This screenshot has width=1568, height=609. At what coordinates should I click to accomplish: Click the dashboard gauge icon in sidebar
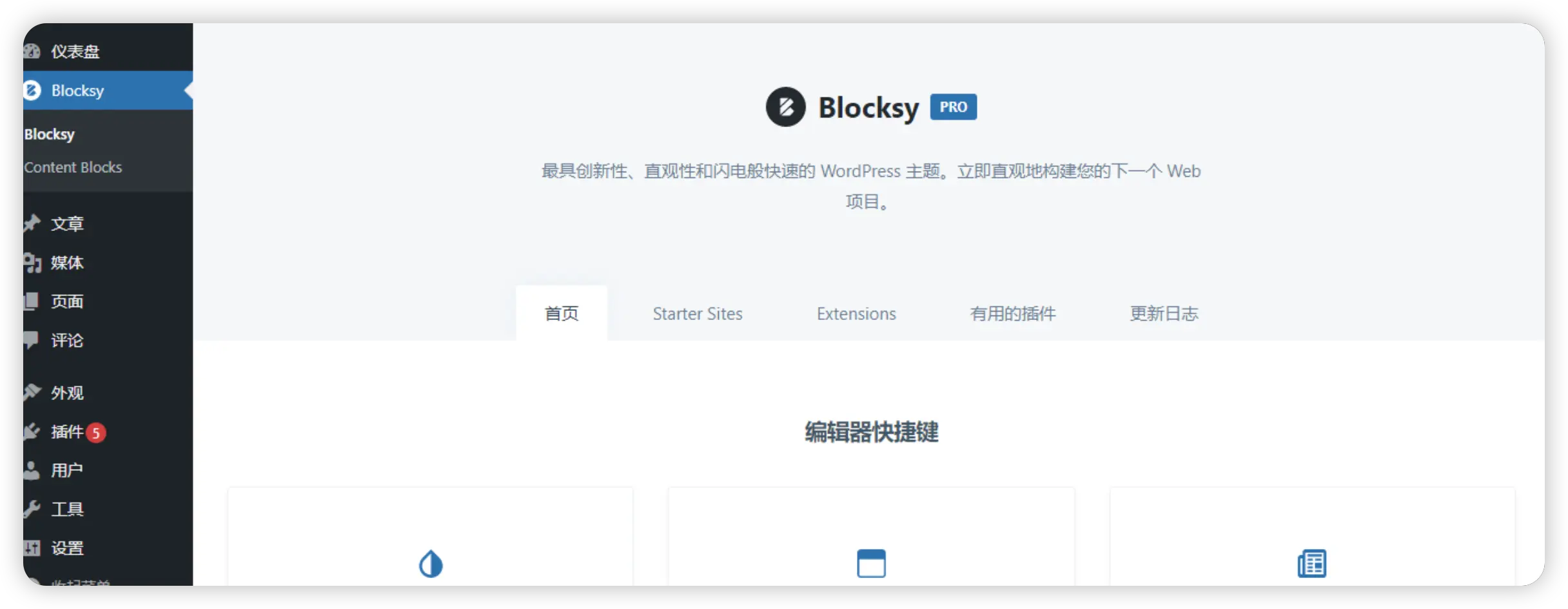pos(32,52)
